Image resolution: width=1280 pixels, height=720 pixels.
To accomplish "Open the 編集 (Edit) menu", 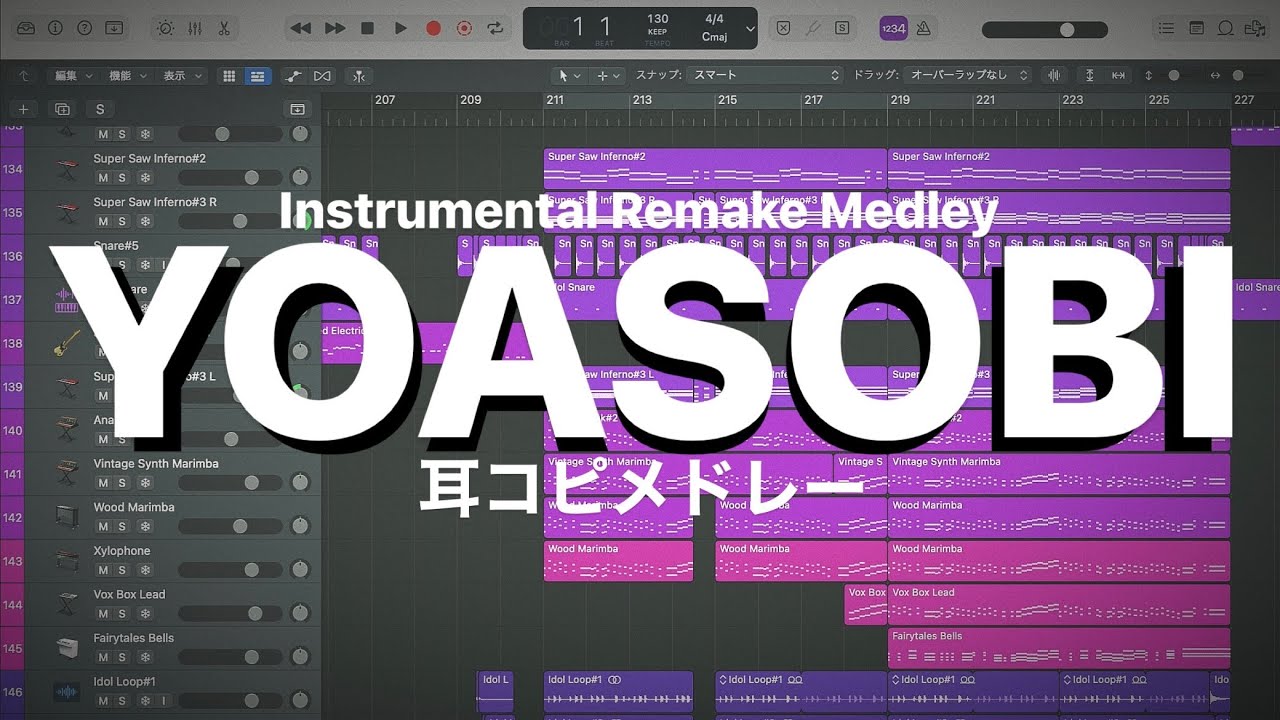I will click(x=73, y=76).
